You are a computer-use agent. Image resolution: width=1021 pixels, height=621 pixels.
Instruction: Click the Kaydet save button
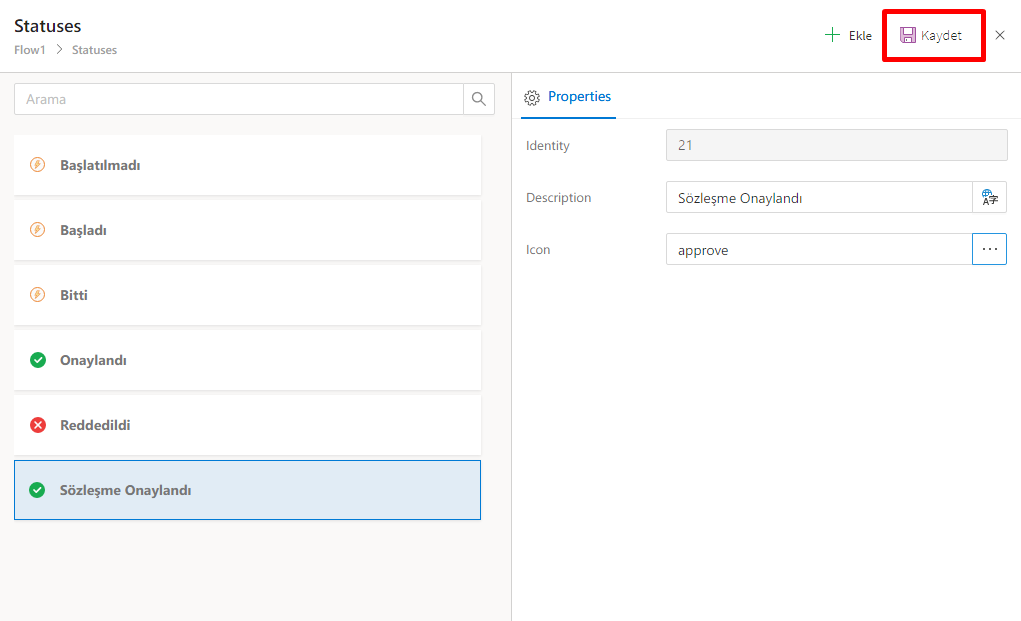coord(931,36)
